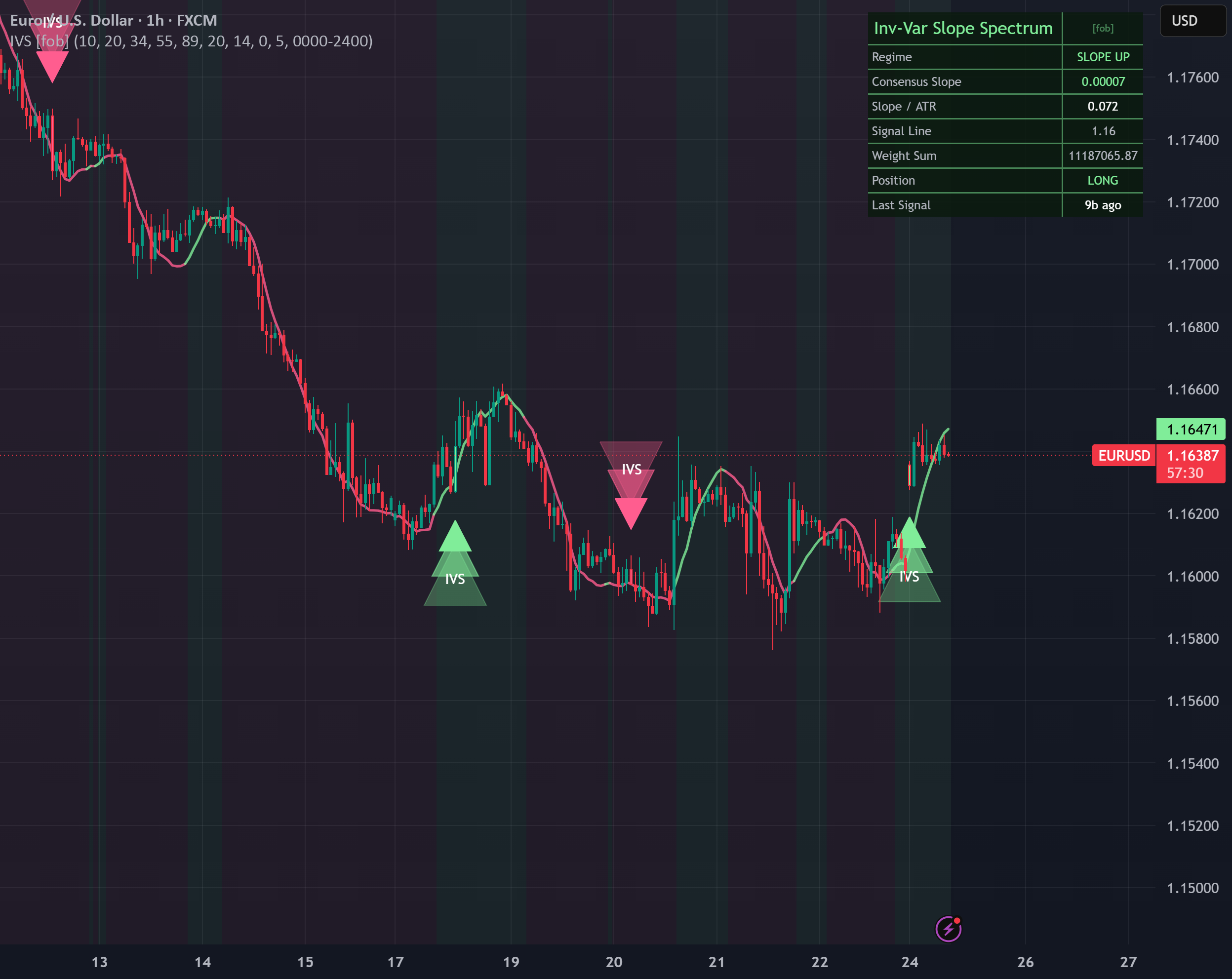The image size is (1232, 979).
Task: Click the red 1.16387 price tag
Action: 1191,464
